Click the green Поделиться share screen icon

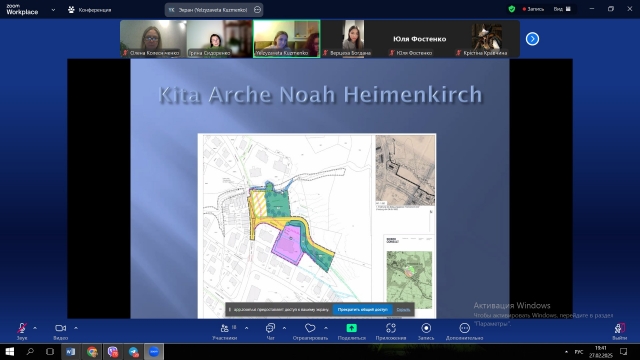351,328
